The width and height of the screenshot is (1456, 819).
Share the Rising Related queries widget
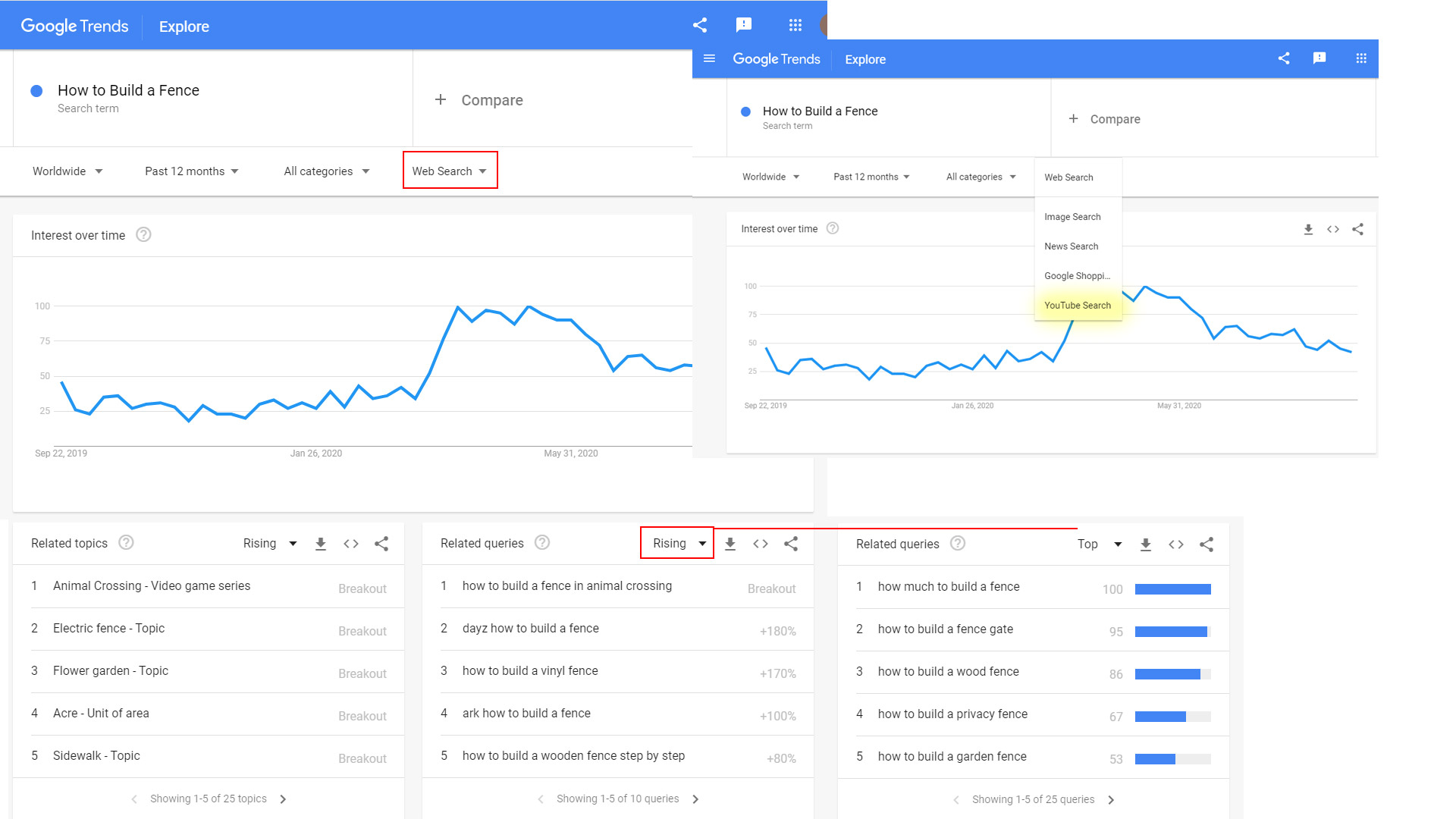click(791, 544)
